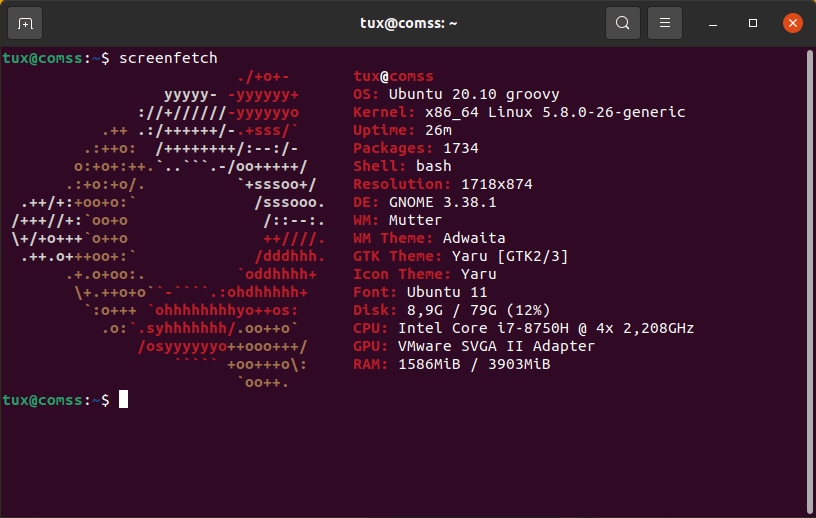The width and height of the screenshot is (816, 518).
Task: Click the OS line 'Ubuntu 20.10 groovy'
Action: (474, 94)
